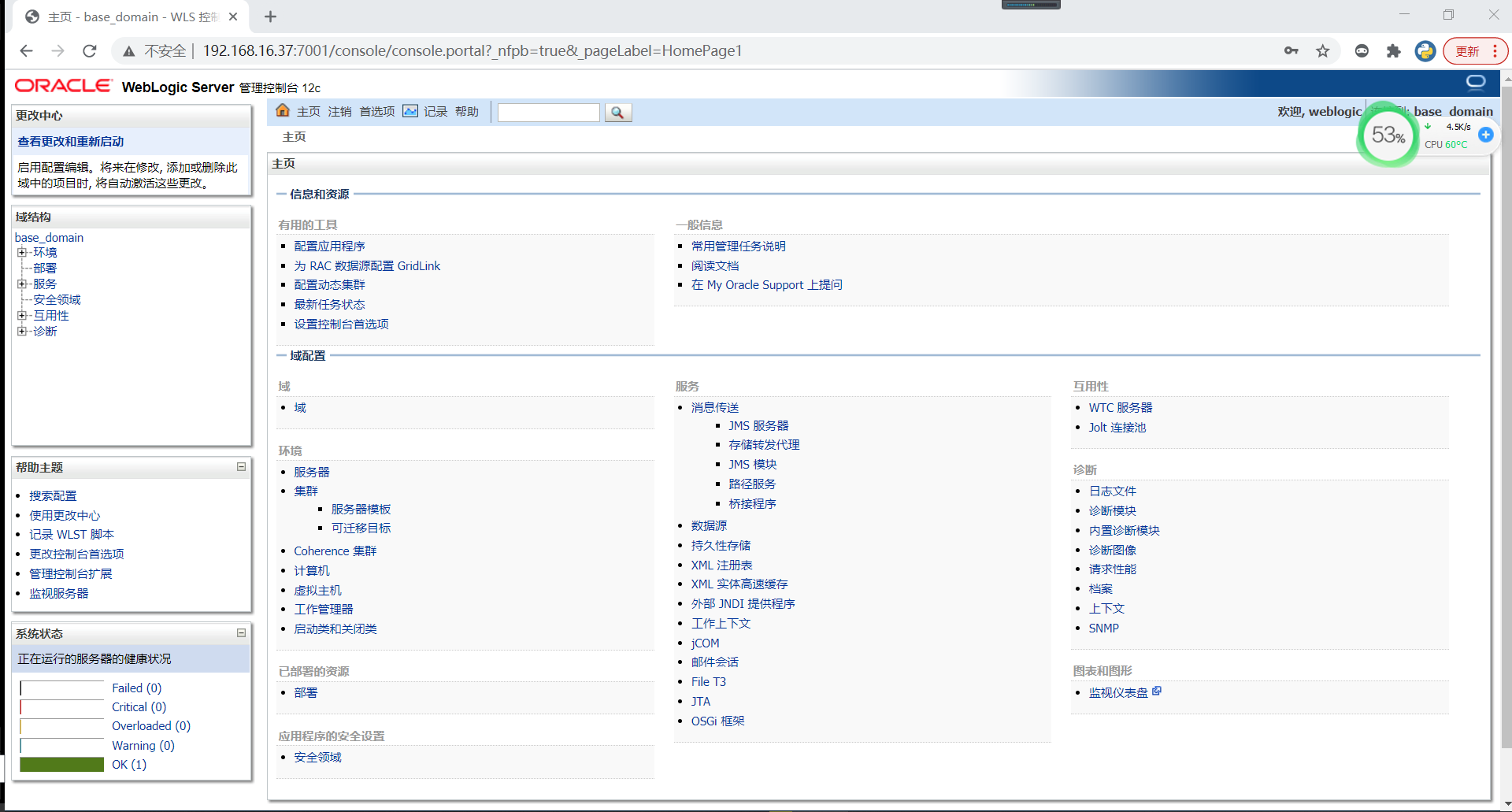Screen dimensions: 1512x812
Task: Click the green OK health bar
Action: [x=61, y=765]
